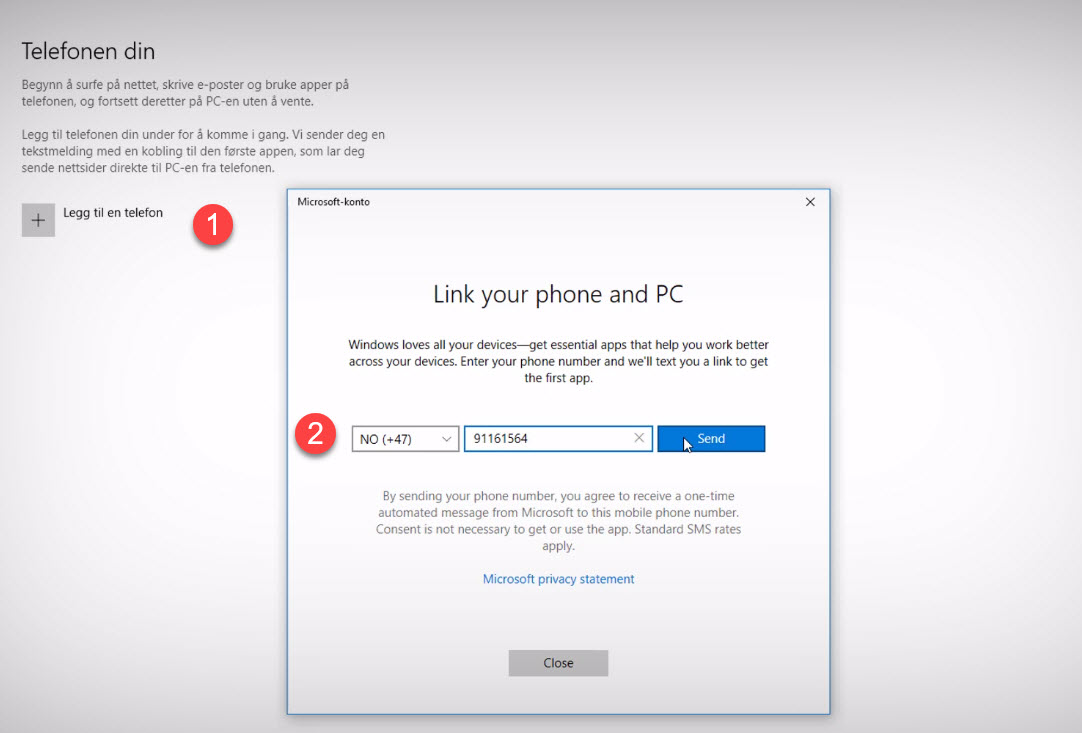Select the 'Legg til en telefon' label
The image size is (1082, 733).
[x=113, y=213]
